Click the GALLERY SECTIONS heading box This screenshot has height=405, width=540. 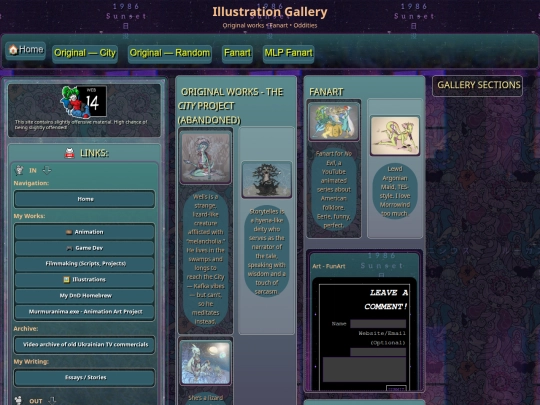click(x=478, y=86)
